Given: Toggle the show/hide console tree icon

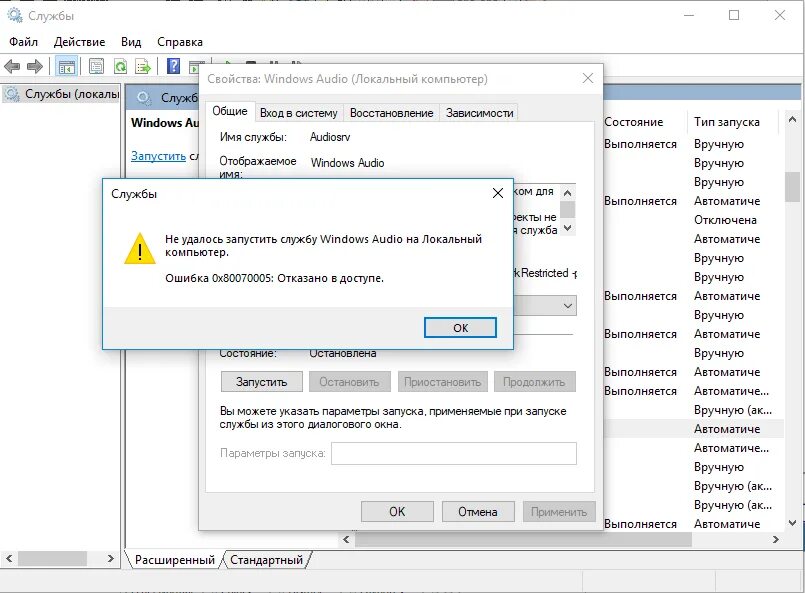Looking at the screenshot, I should 67,67.
